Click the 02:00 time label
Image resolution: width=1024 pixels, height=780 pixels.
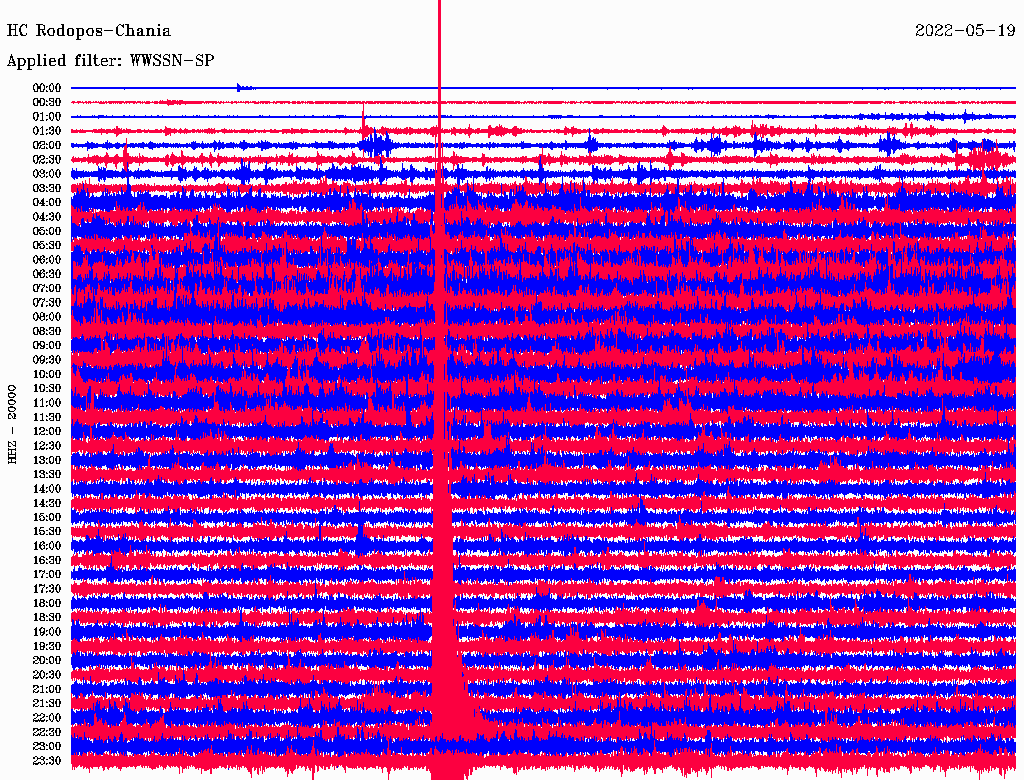click(x=47, y=145)
